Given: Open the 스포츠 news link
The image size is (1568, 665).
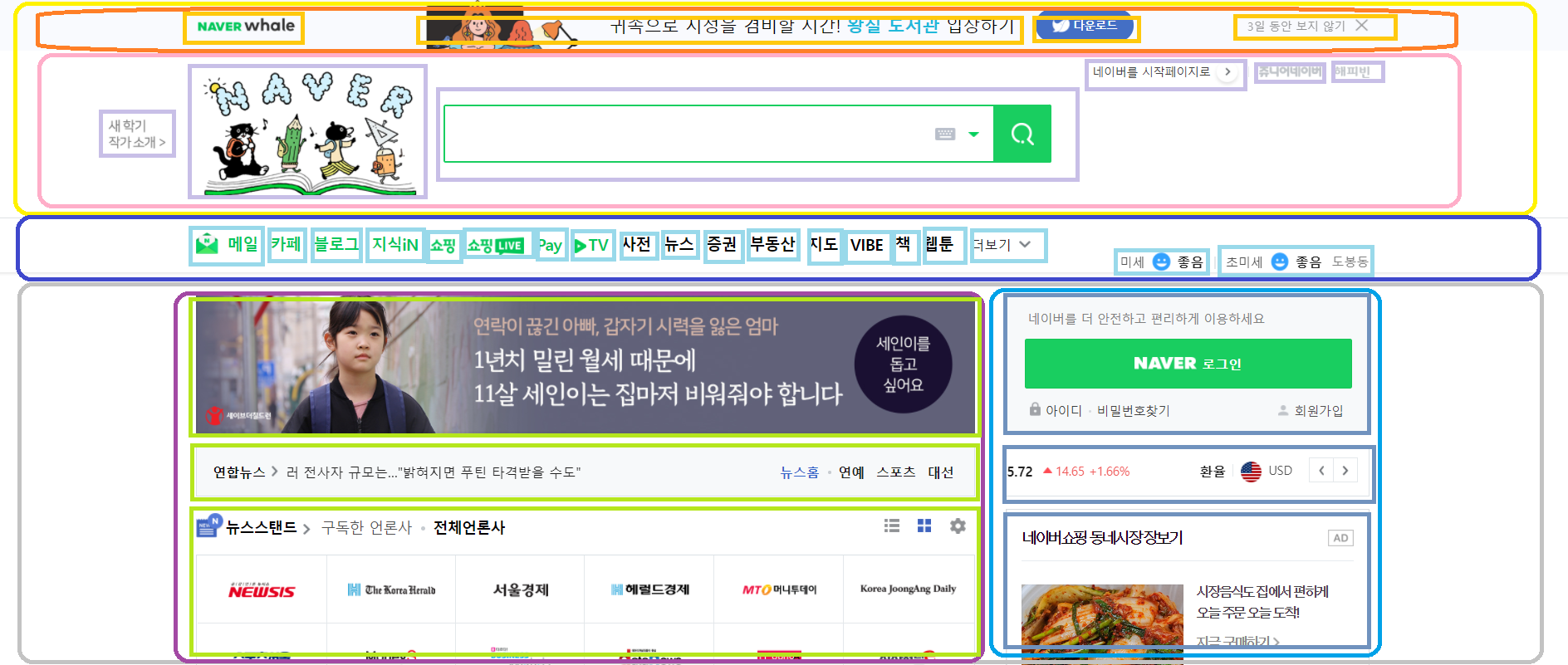Looking at the screenshot, I should 896,472.
